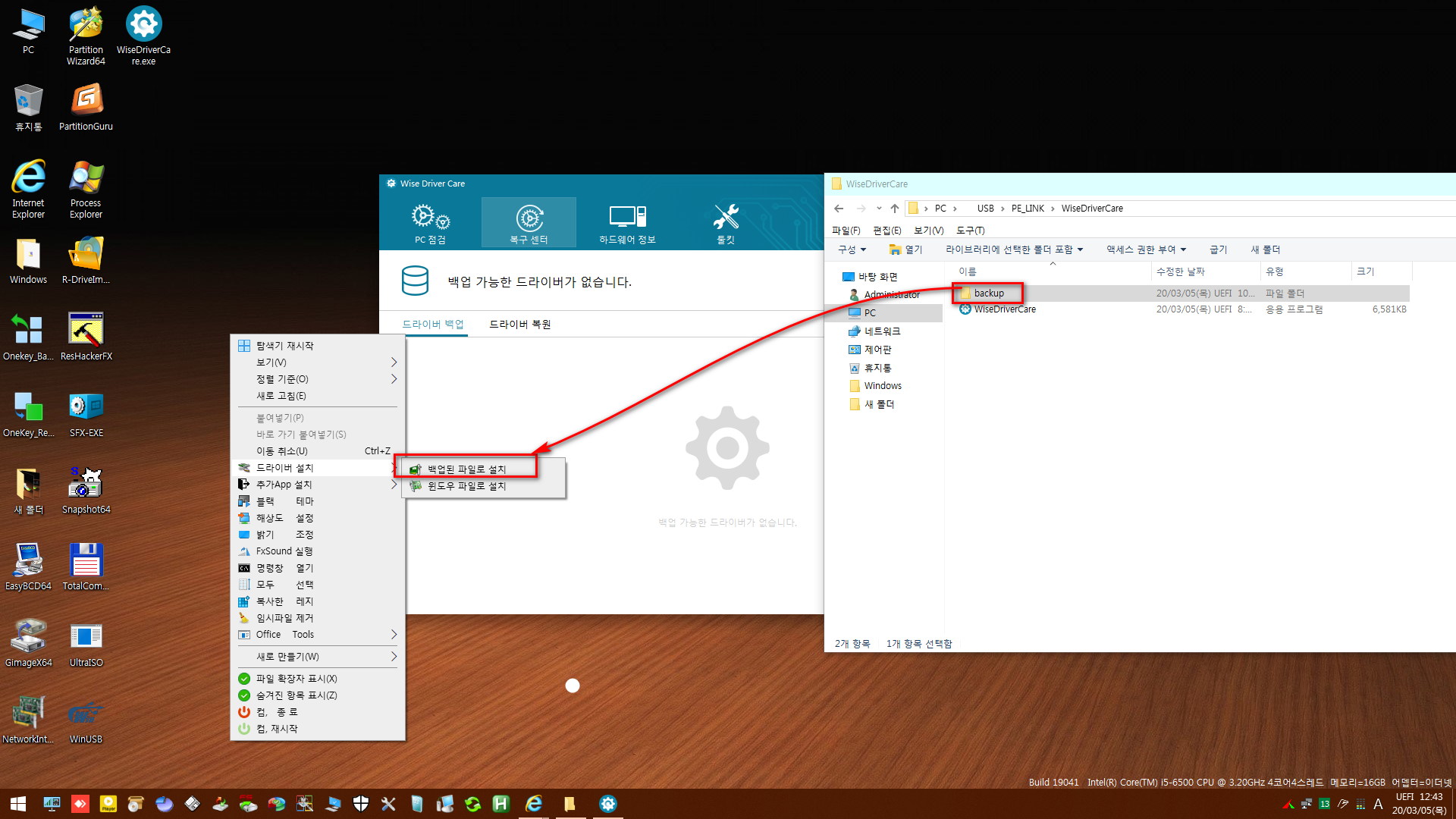This screenshot has height=819, width=1456.
Task: Click 밝기 조정 menu entry
Action: click(317, 535)
